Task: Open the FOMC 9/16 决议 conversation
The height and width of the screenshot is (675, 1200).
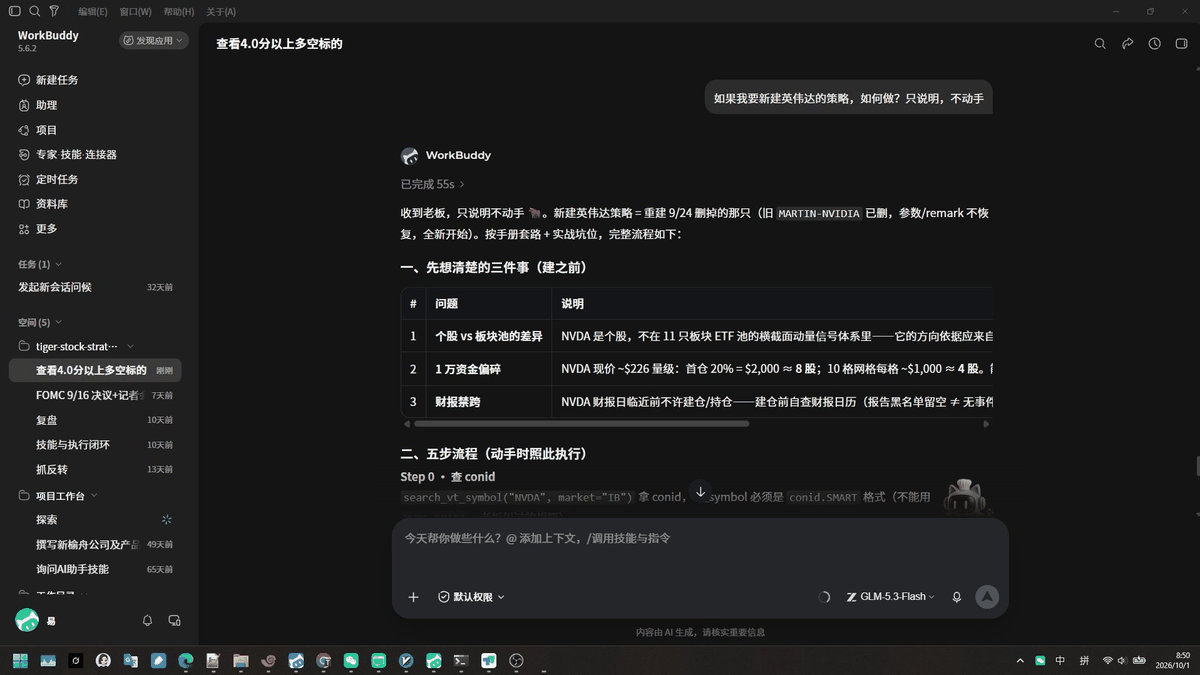Action: point(95,395)
